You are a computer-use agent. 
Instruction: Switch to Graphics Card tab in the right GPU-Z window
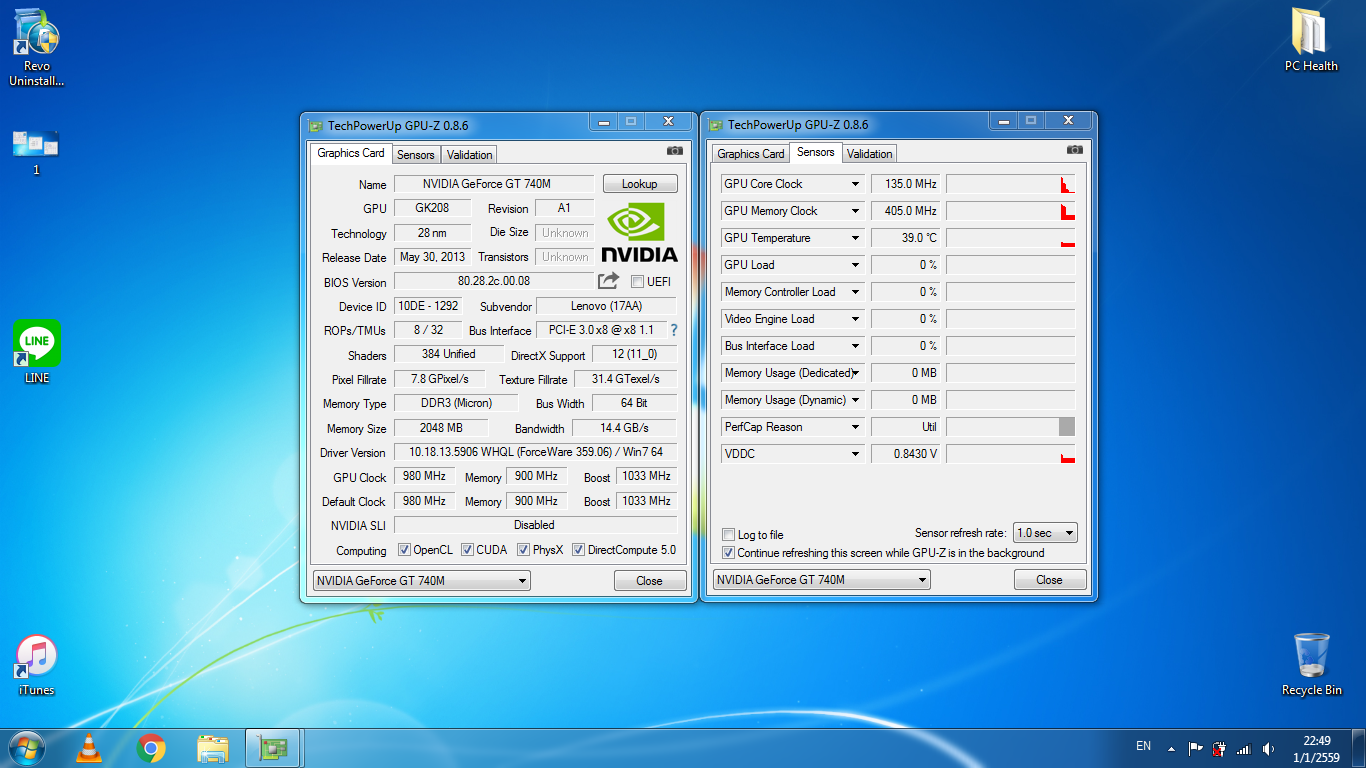tap(751, 154)
